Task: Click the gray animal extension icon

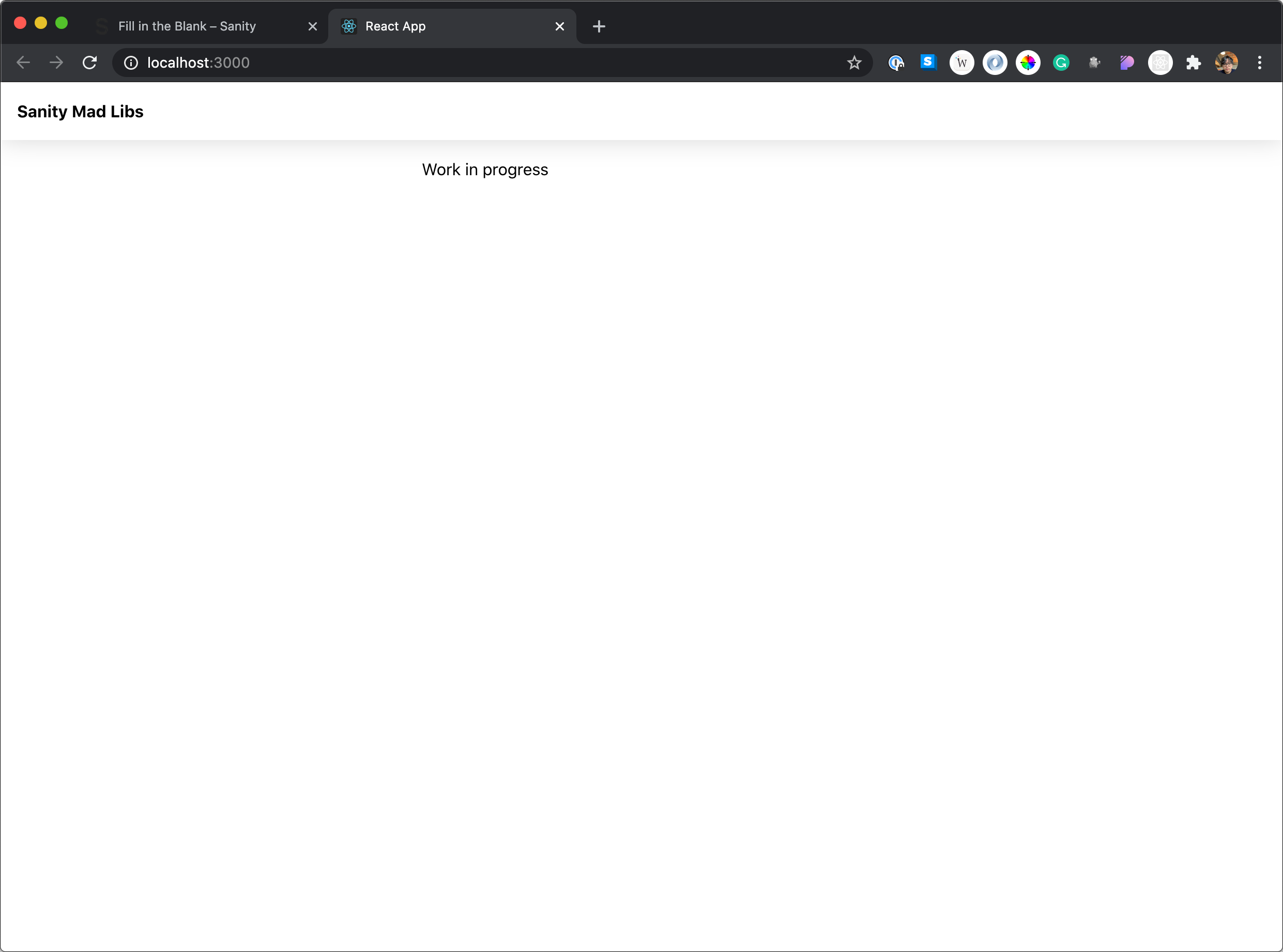Action: coord(1094,63)
